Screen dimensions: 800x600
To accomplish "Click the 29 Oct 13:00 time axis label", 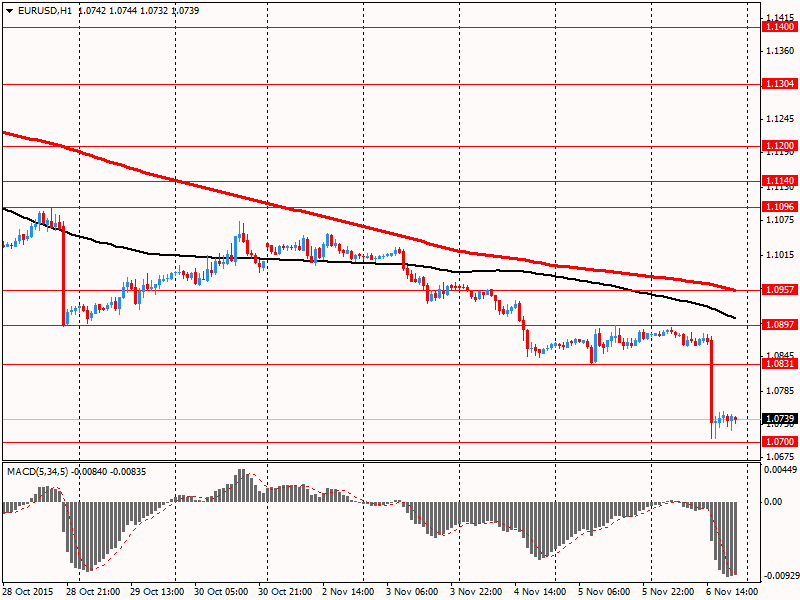I will click(x=157, y=592).
